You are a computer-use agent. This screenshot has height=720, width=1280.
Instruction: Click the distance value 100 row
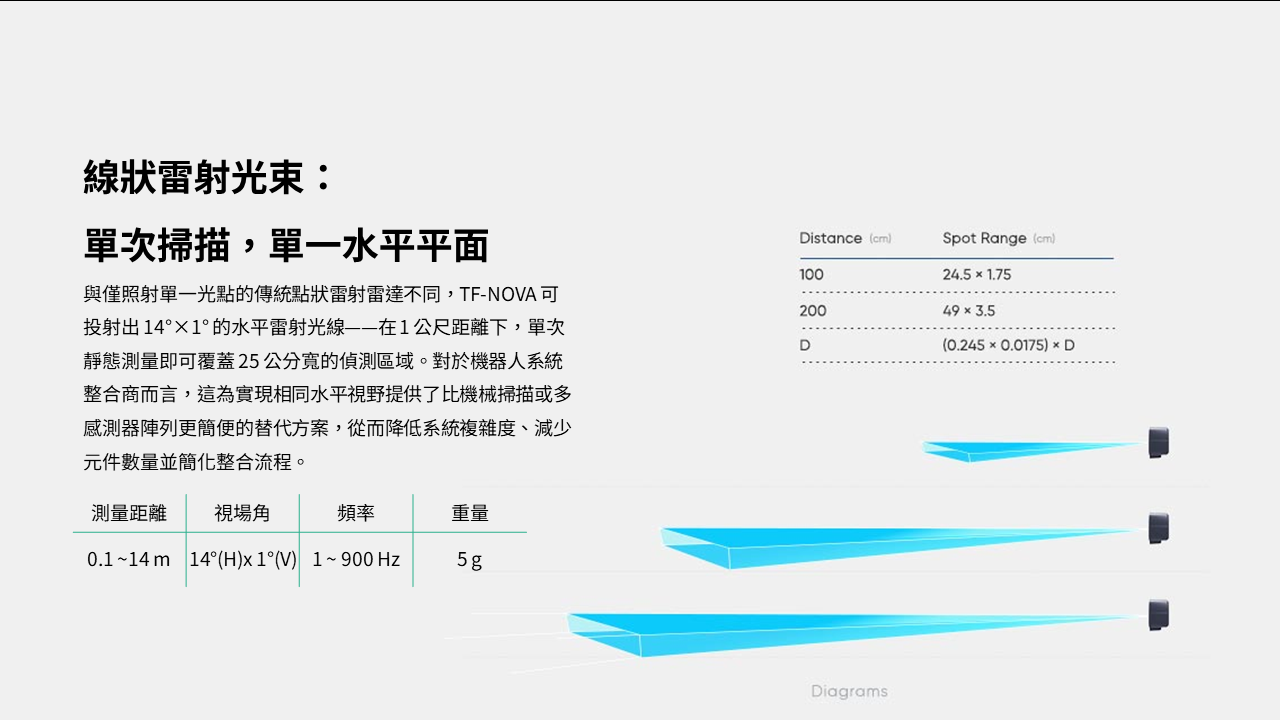[811, 274]
